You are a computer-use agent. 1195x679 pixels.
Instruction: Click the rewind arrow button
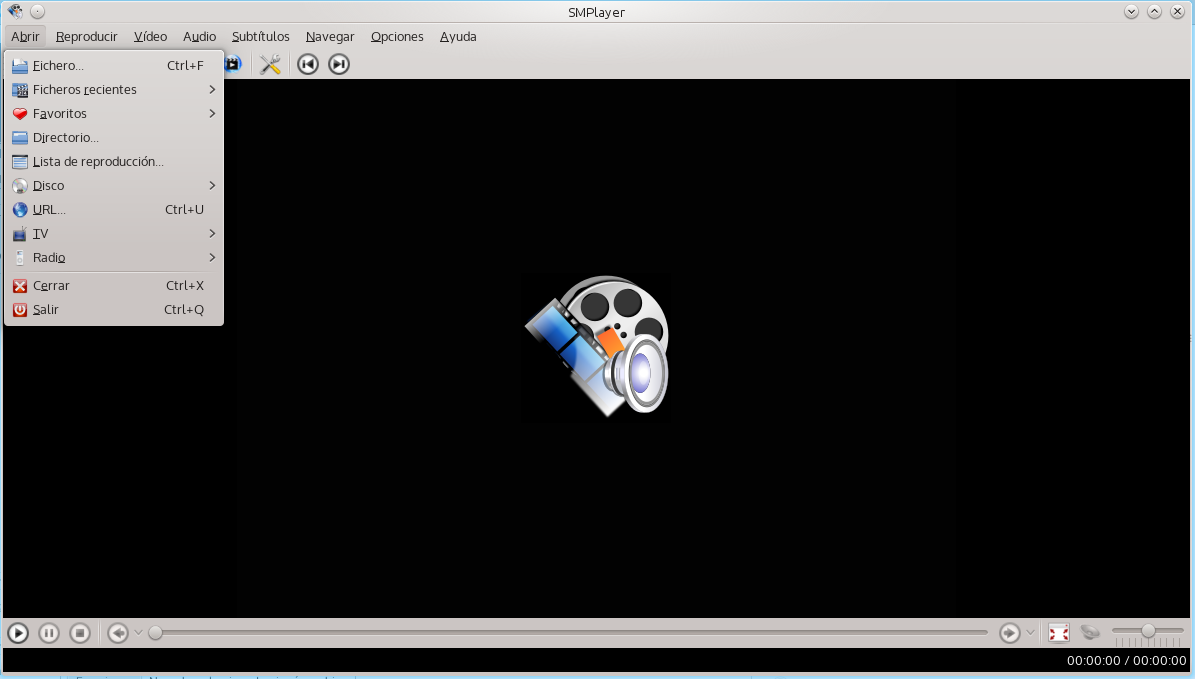[117, 633]
